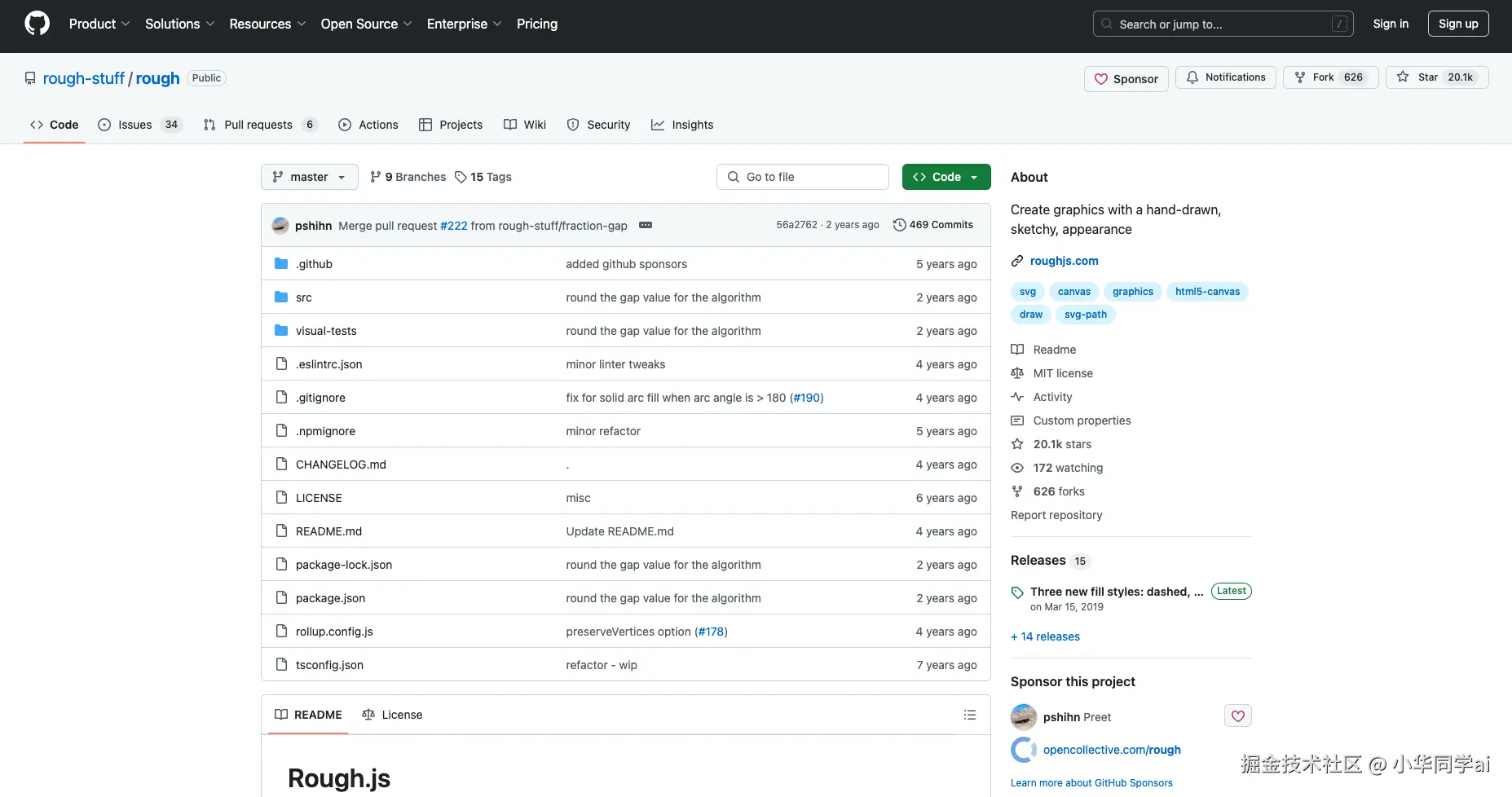Open the Pricing page
Screen dimensions: 1512x797
[537, 24]
